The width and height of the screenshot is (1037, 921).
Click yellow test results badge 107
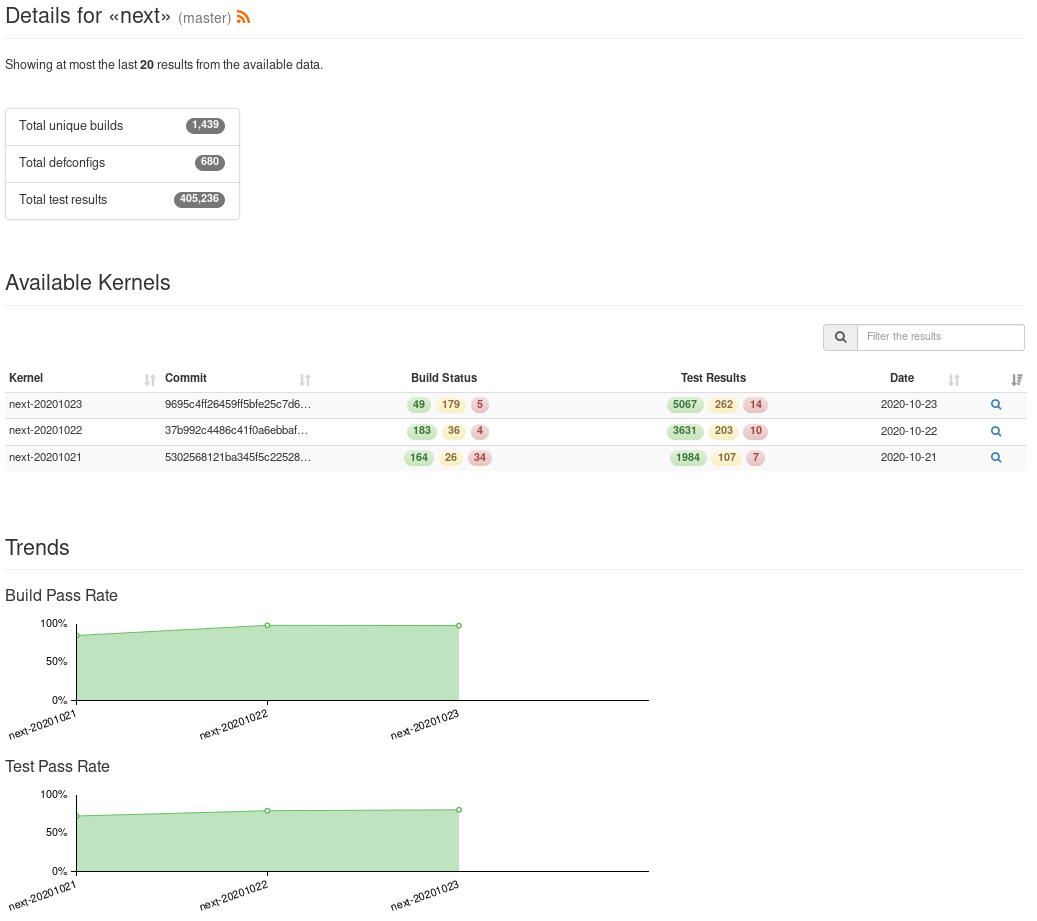[727, 458]
